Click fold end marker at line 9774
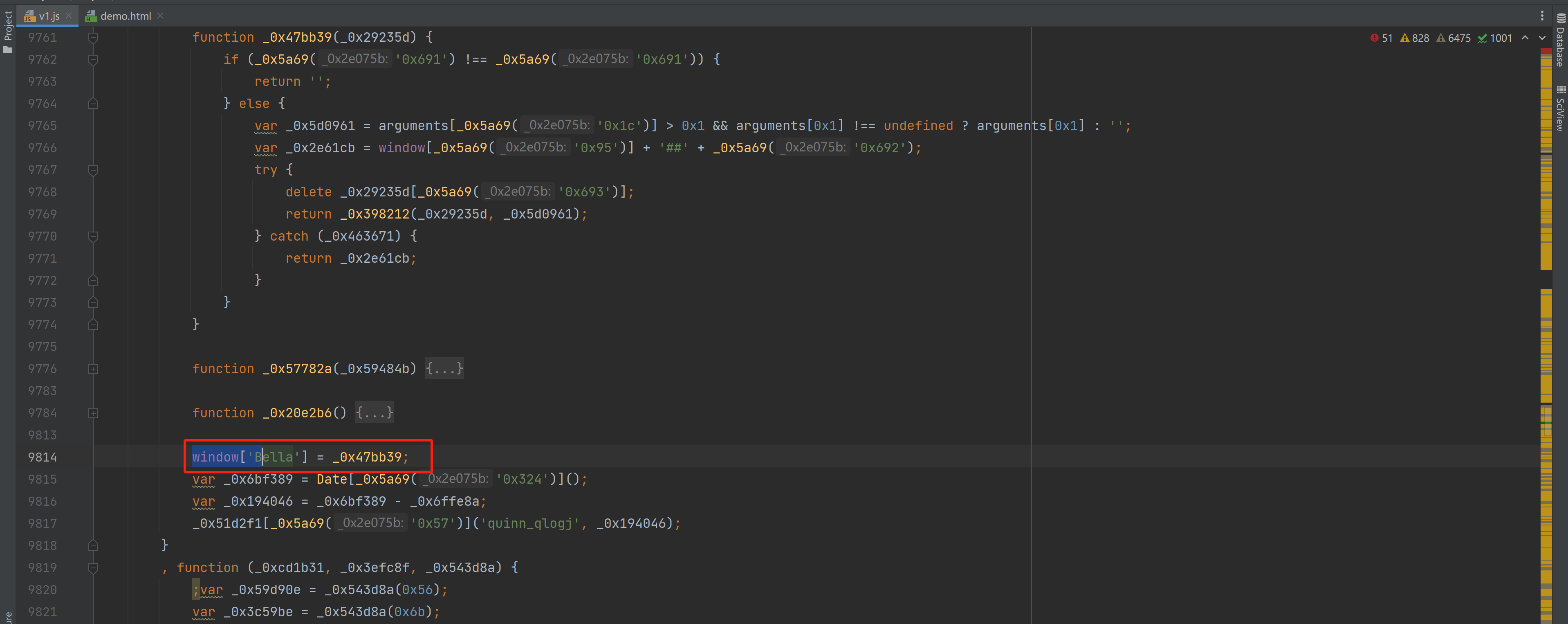The image size is (1568, 624). pyautogui.click(x=93, y=325)
